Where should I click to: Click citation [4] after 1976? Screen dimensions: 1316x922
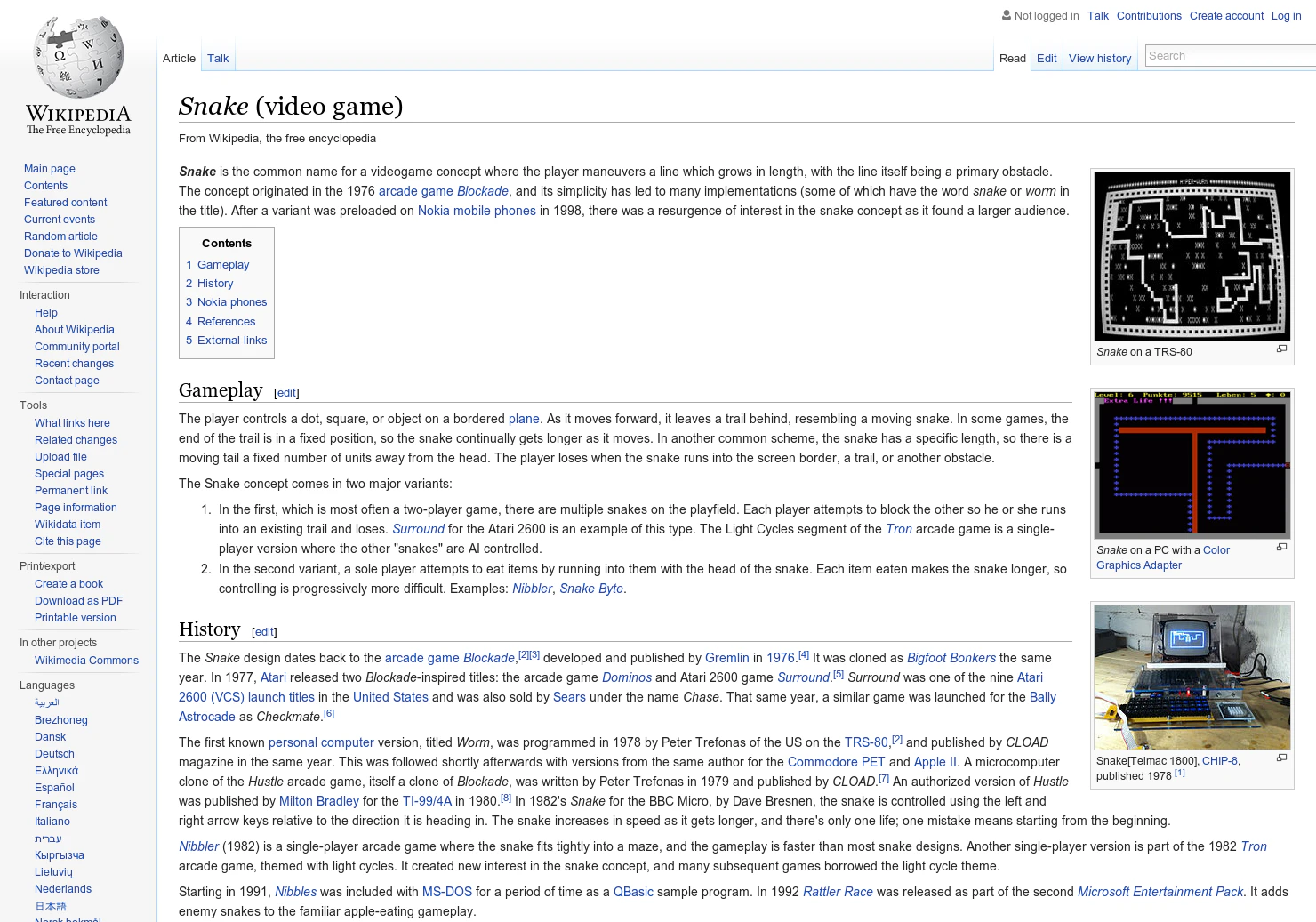[804, 655]
